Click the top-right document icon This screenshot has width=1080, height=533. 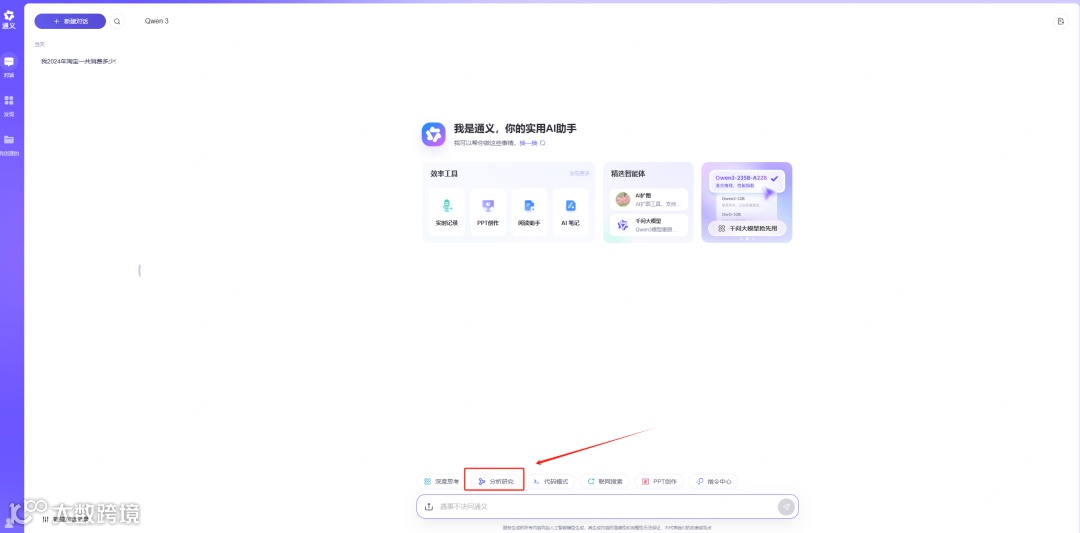coord(1060,21)
